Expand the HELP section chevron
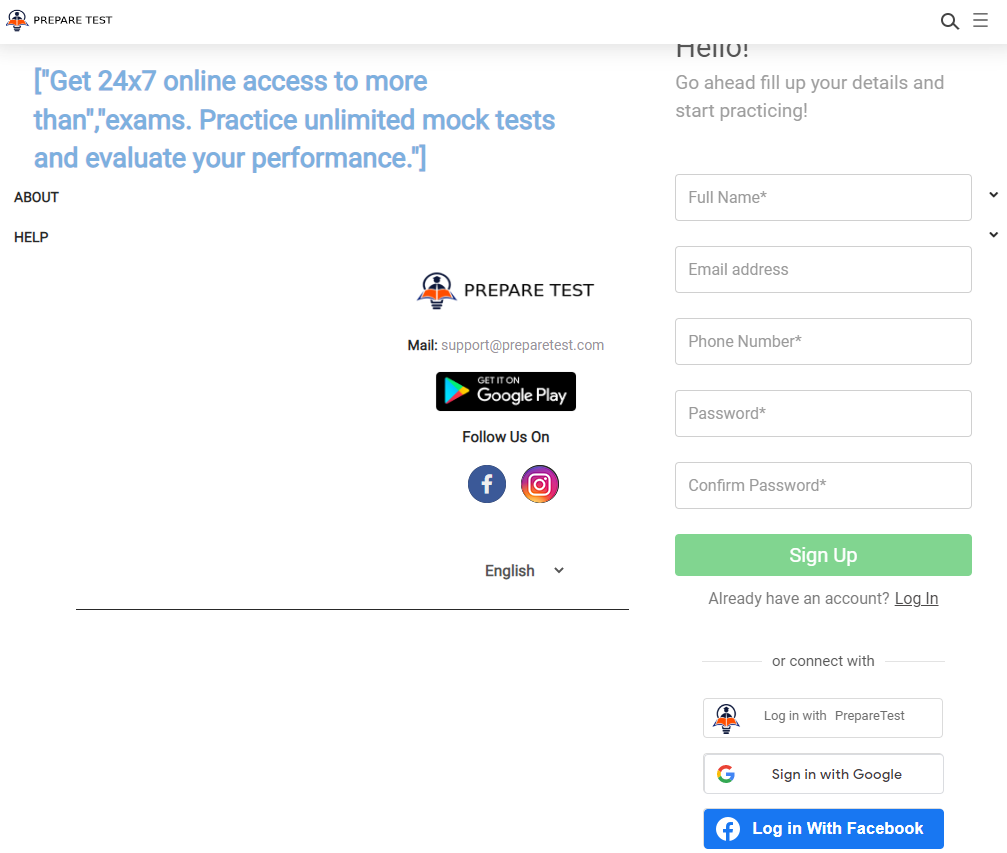Image resolution: width=1007 pixels, height=853 pixels. coord(993,235)
